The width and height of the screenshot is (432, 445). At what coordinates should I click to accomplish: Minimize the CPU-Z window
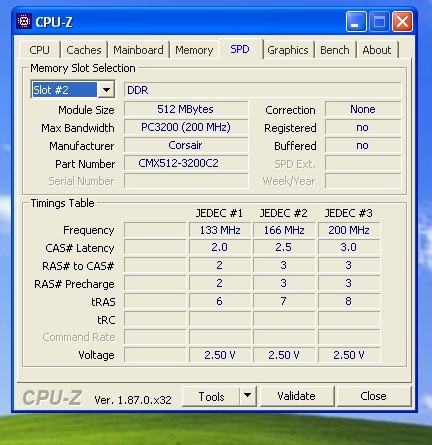click(x=356, y=22)
